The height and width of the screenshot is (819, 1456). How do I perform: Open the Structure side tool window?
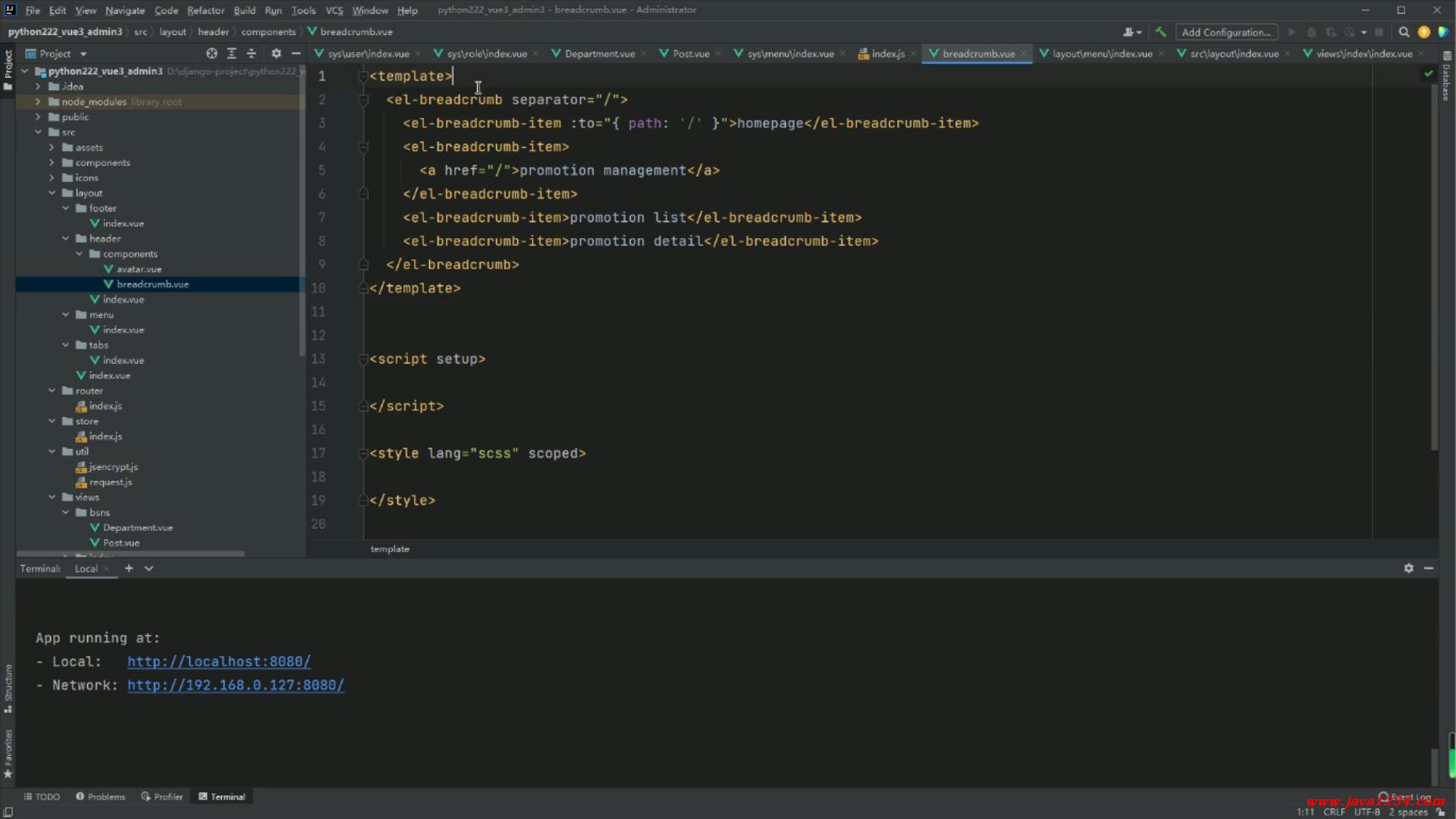(8, 689)
